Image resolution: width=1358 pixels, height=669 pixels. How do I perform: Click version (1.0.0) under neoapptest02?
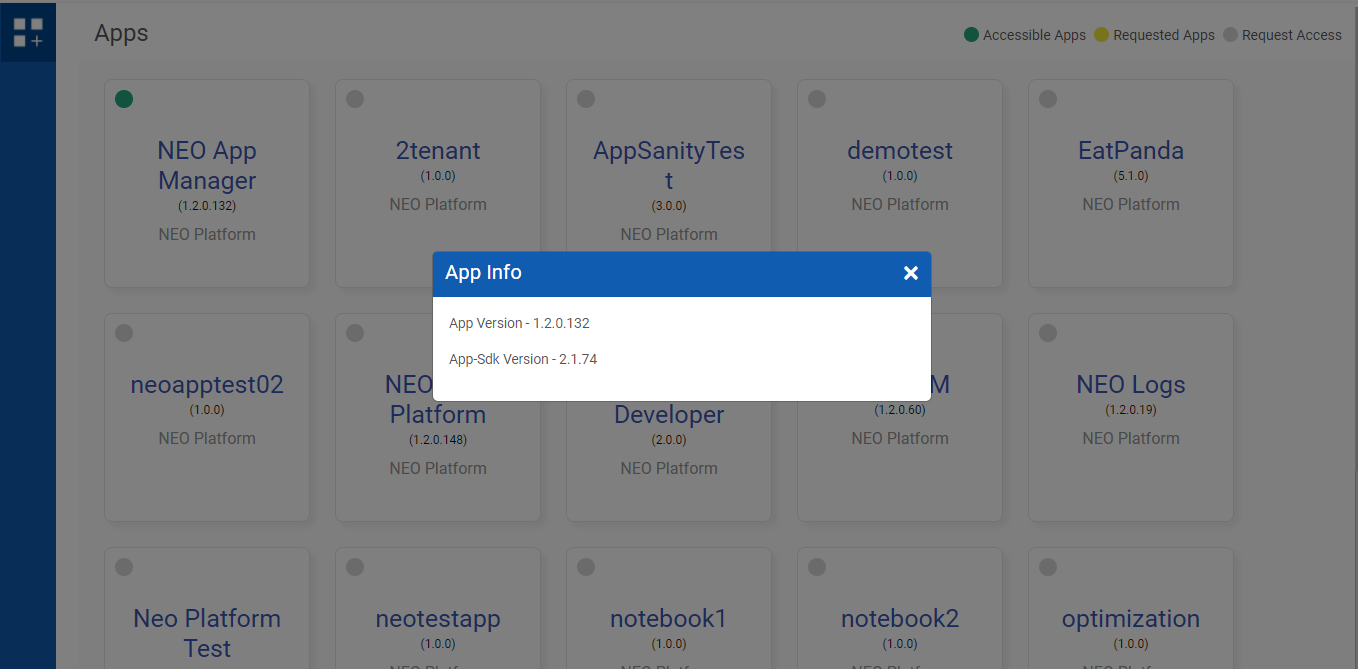(x=207, y=410)
